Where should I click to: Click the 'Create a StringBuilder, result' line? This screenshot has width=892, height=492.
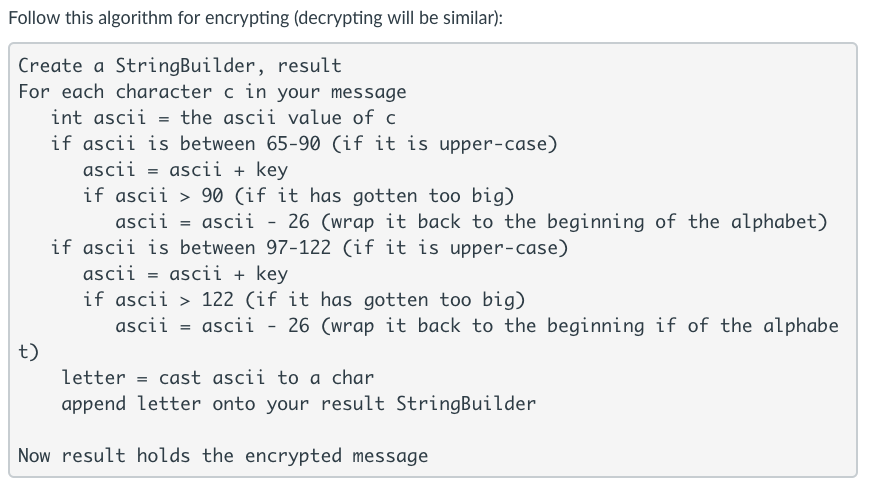click(180, 66)
